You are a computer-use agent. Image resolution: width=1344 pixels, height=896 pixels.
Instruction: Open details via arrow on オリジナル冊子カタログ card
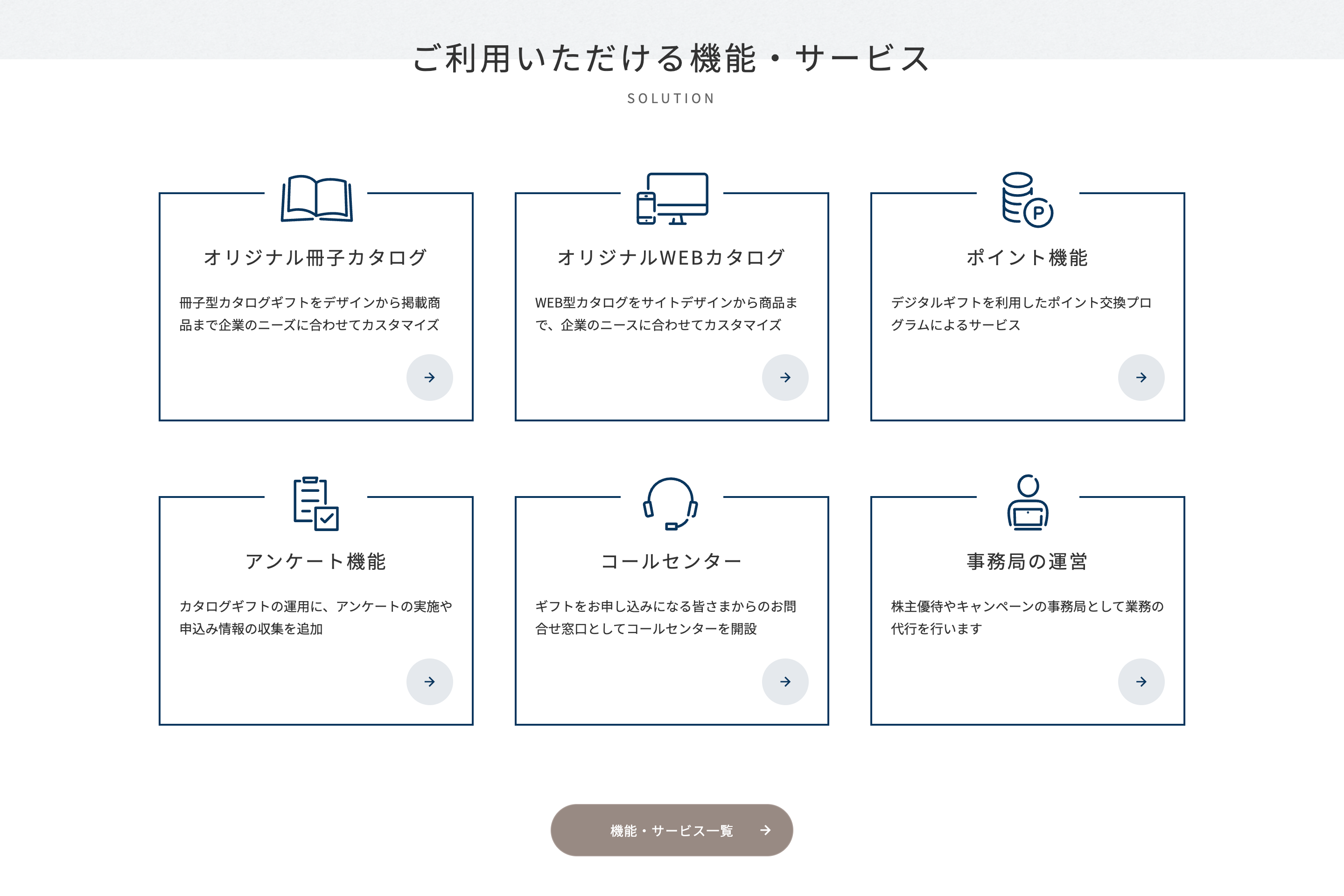(x=430, y=377)
